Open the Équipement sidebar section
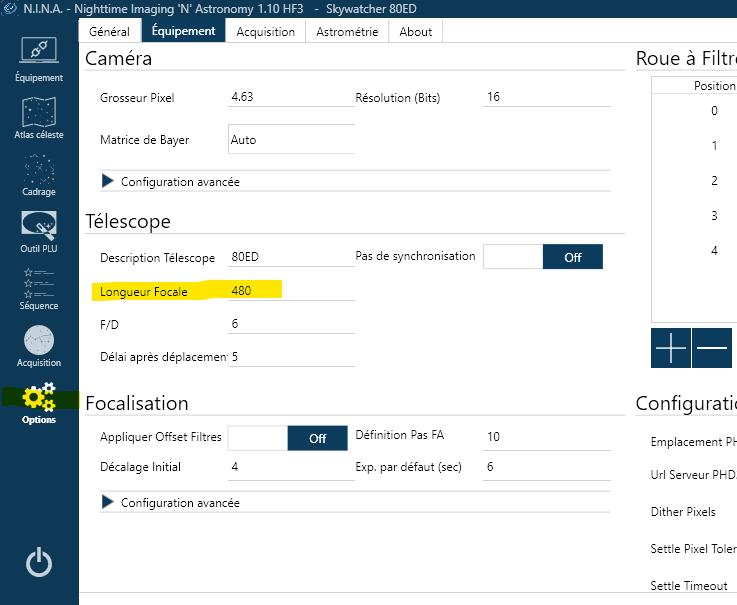The width and height of the screenshot is (737, 605). 39,60
